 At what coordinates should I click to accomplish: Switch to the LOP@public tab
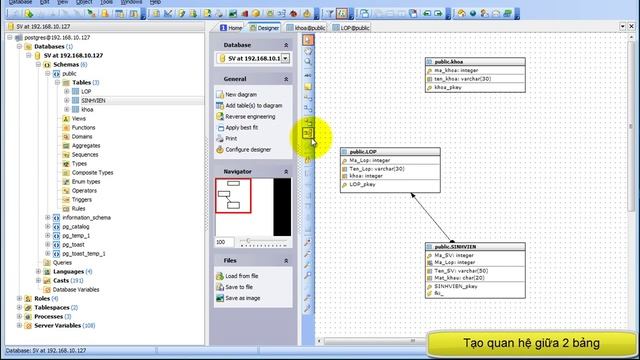351,28
